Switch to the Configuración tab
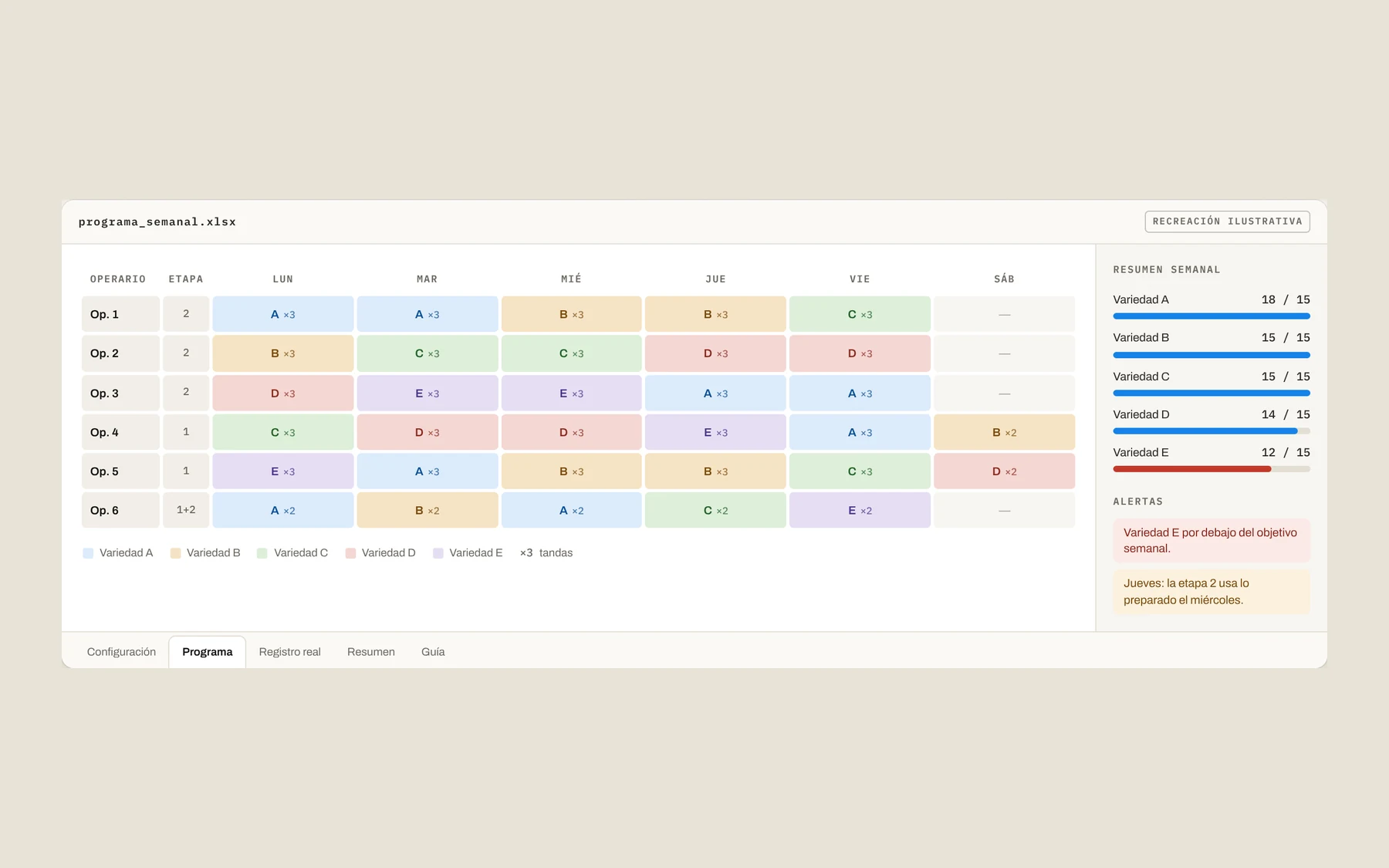Viewport: 1389px width, 868px height. click(121, 652)
